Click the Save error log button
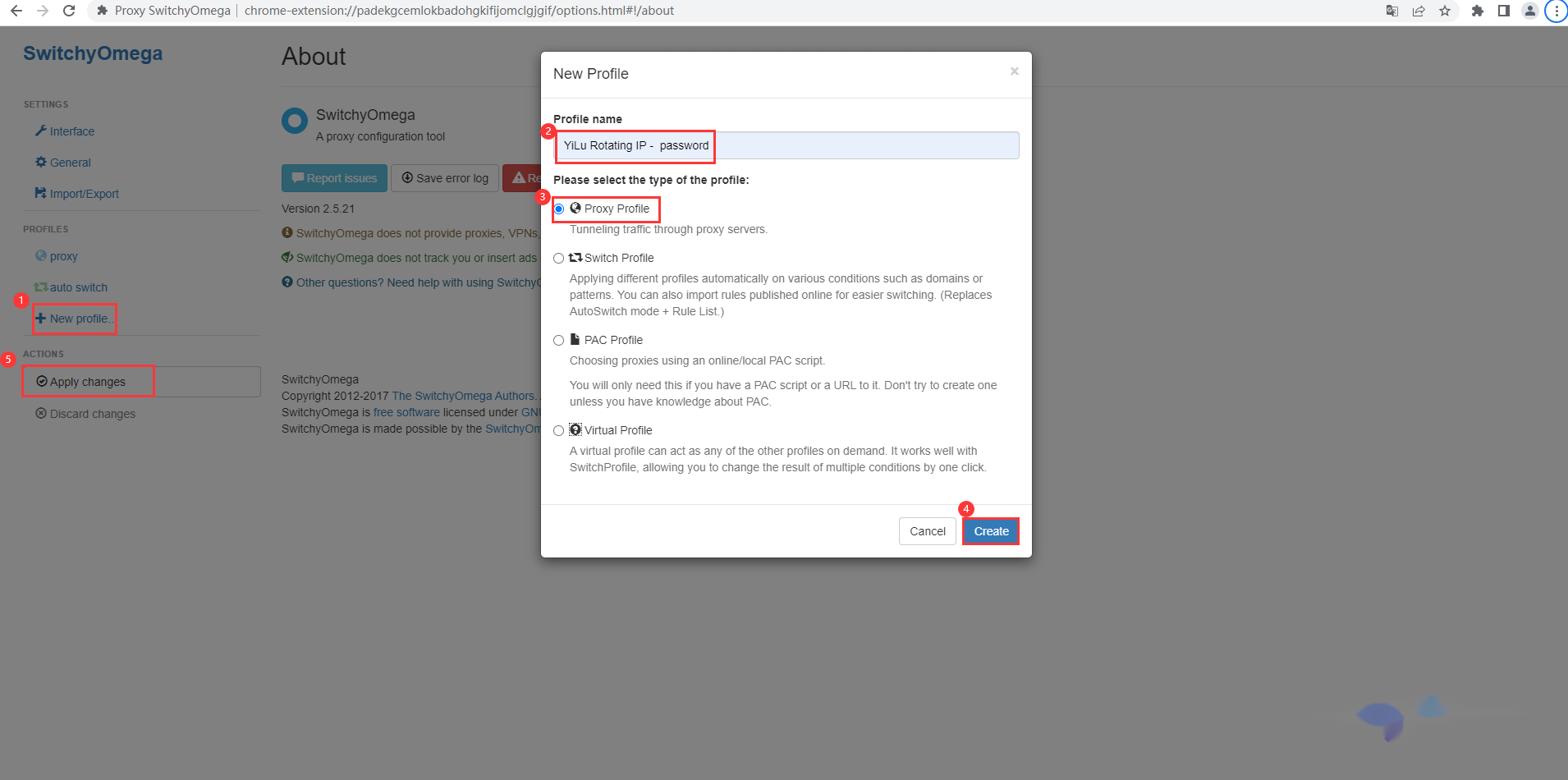The image size is (1568, 780). pos(445,178)
